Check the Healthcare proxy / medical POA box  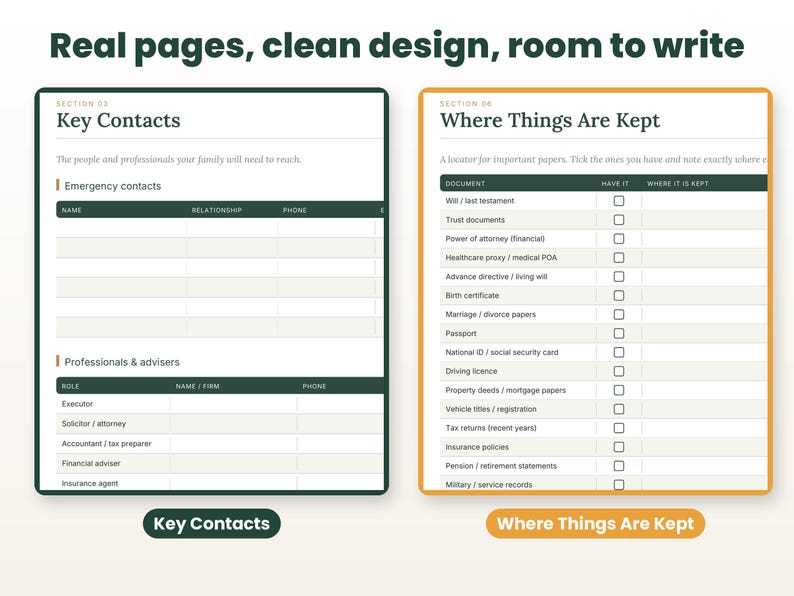click(618, 257)
